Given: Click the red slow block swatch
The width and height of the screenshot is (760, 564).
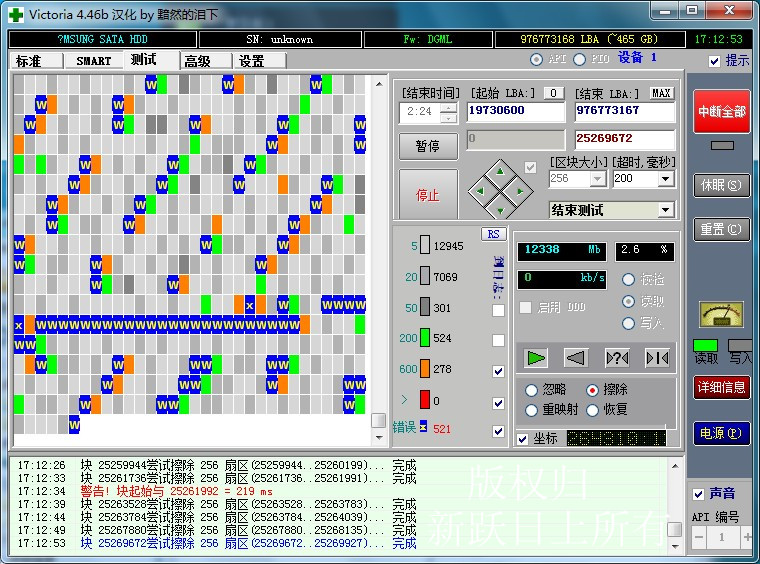Looking at the screenshot, I should coord(425,400).
